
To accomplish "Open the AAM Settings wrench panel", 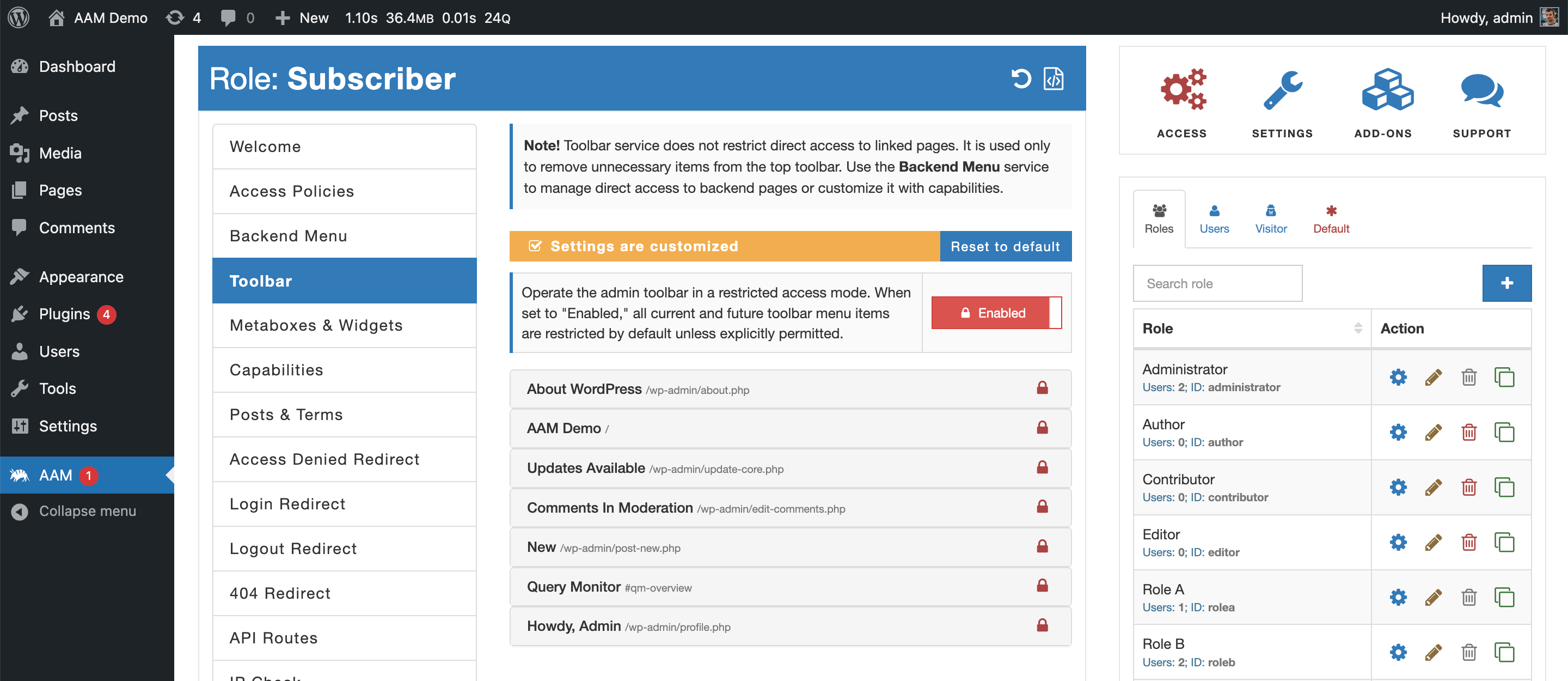I will (x=1282, y=103).
